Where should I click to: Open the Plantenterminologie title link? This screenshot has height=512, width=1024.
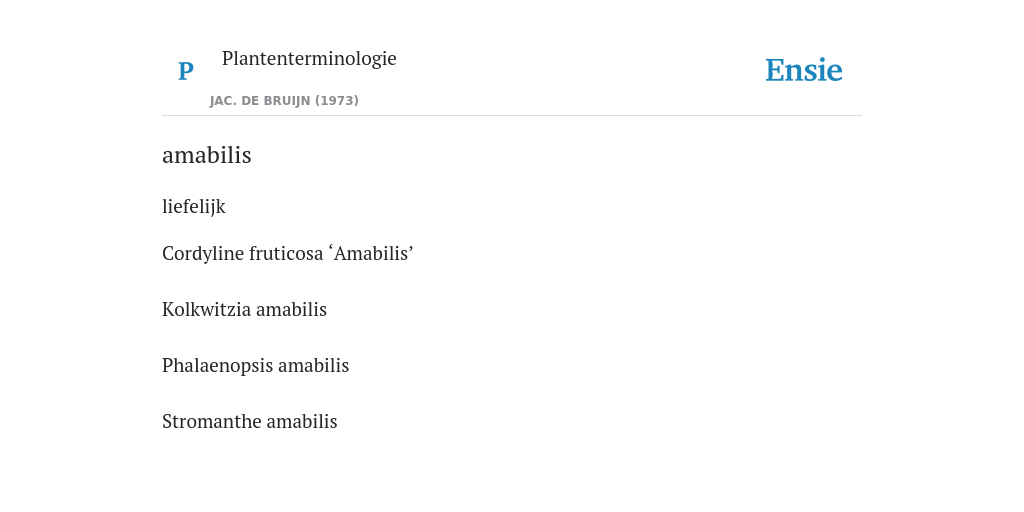(309, 58)
